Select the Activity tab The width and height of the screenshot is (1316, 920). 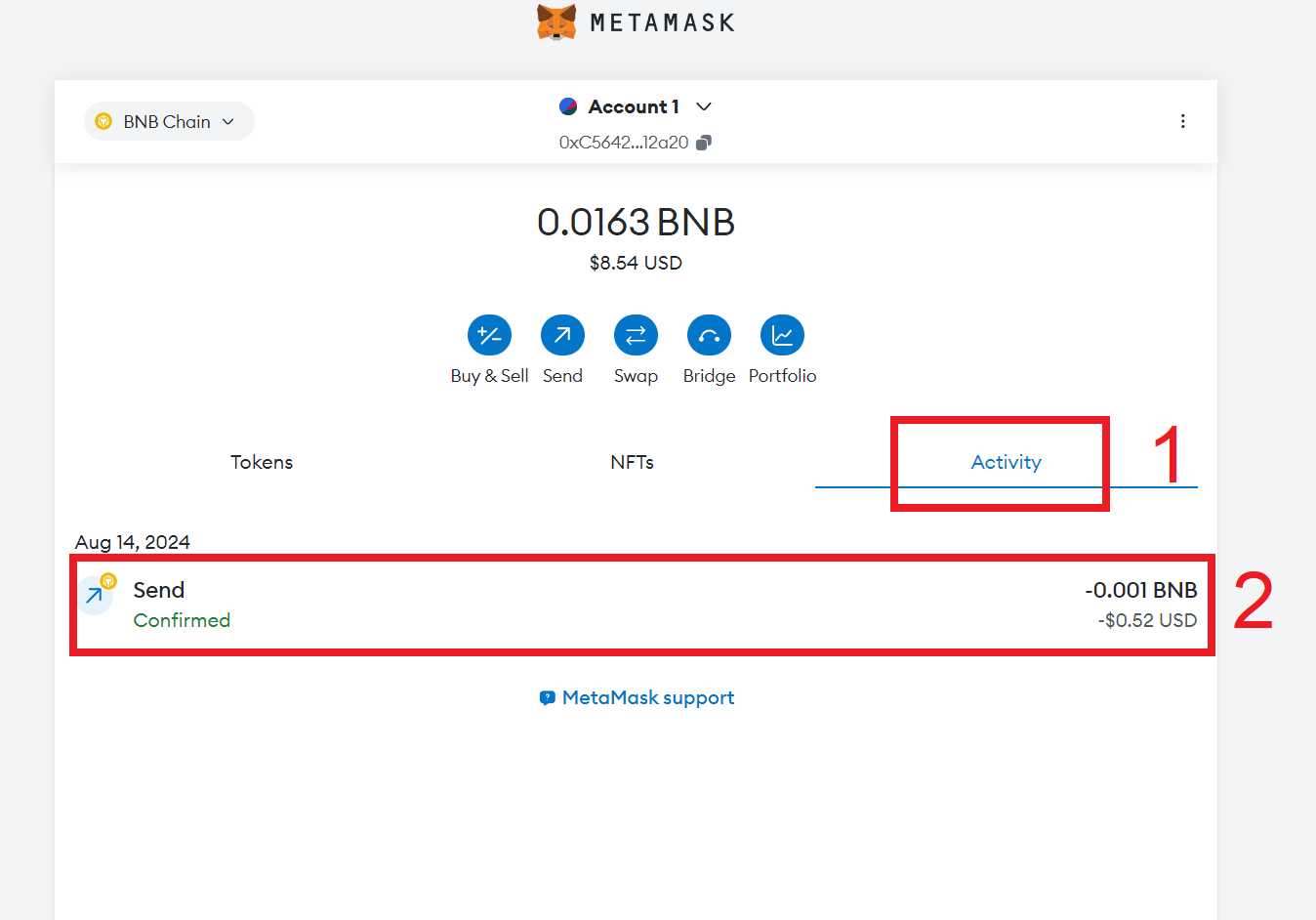(x=1006, y=462)
